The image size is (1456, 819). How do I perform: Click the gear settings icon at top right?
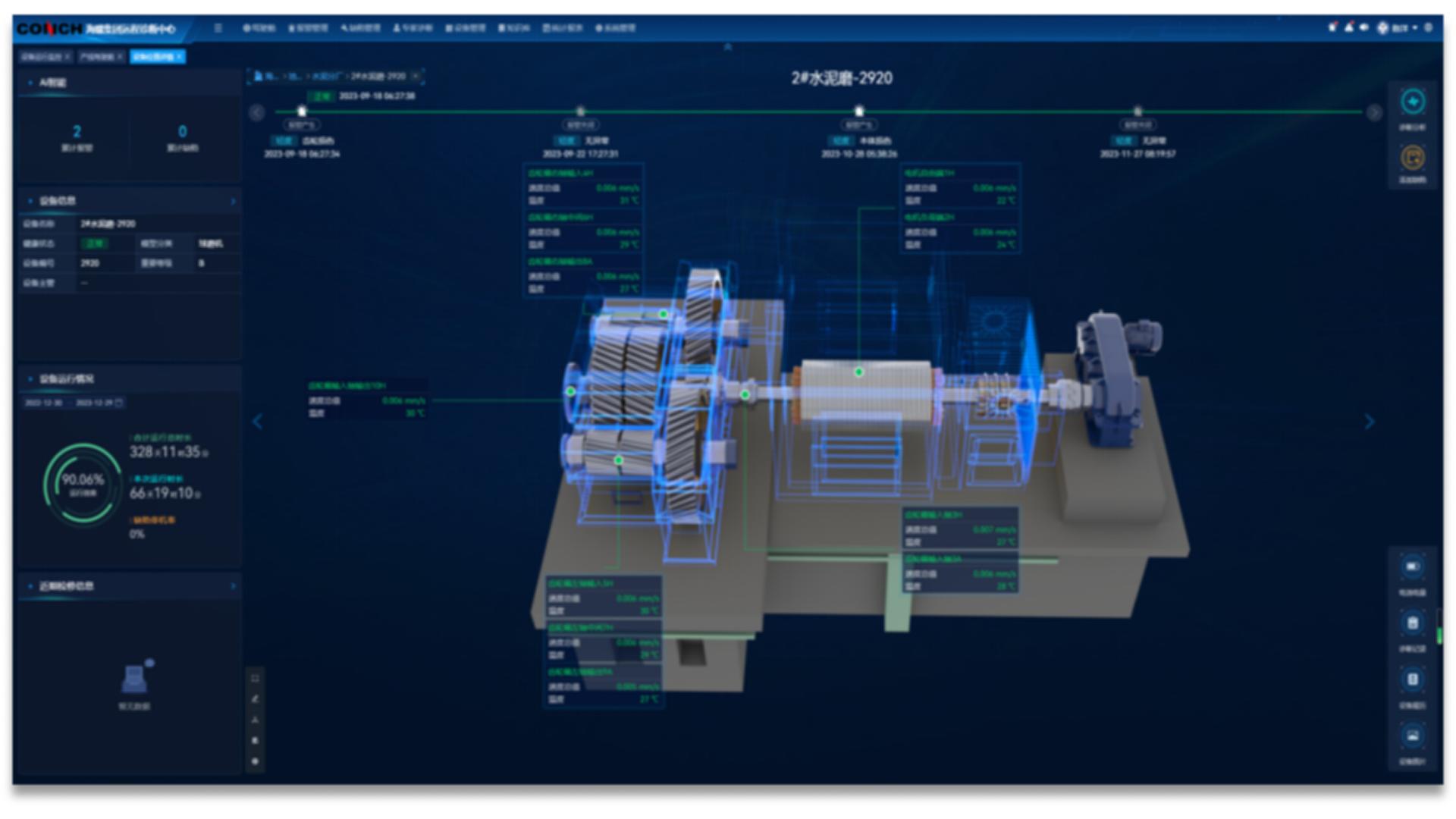tap(1429, 27)
